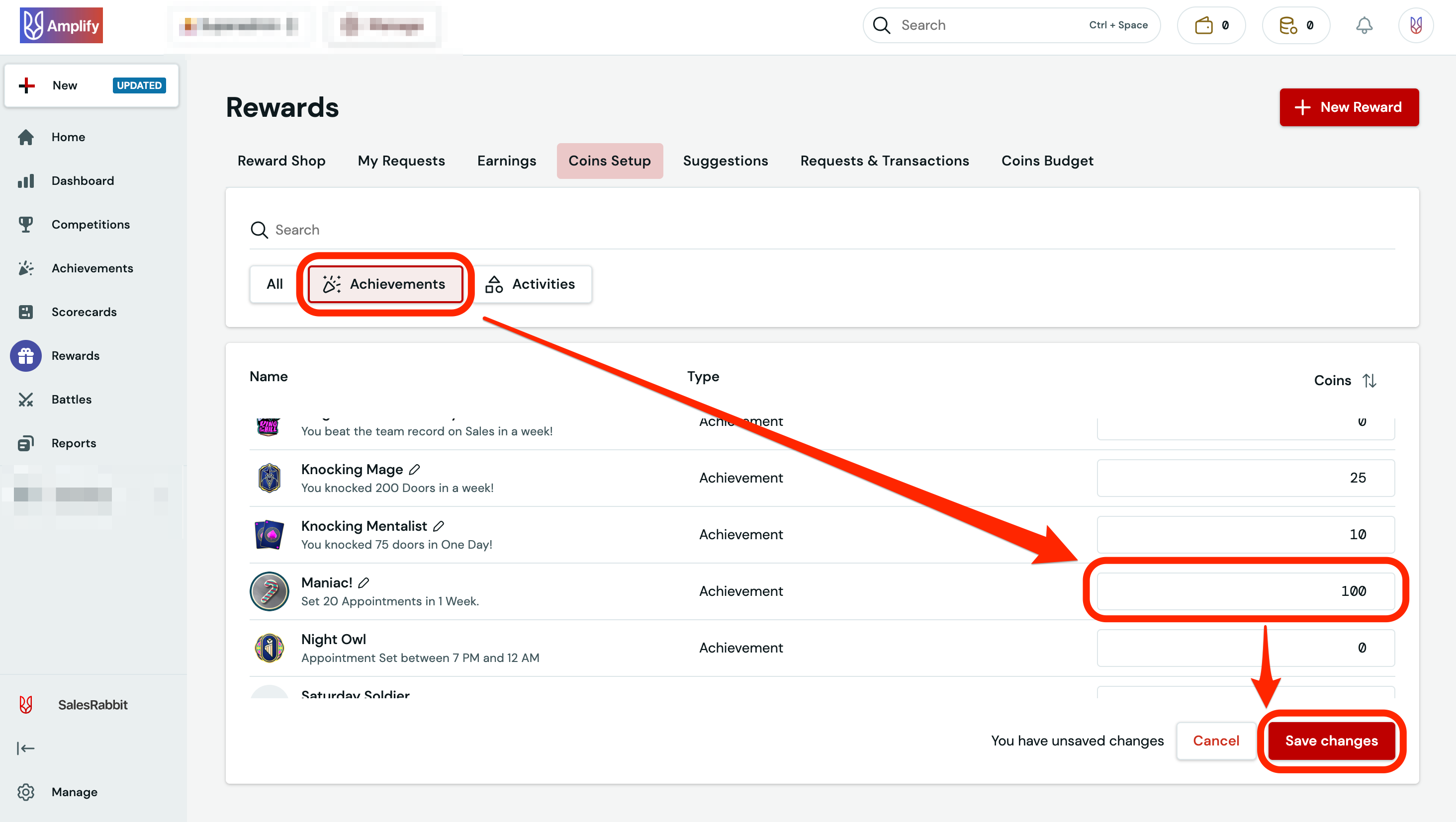Screen dimensions: 1456x822
Task: Open Competitions via trophy icon
Action: point(26,224)
